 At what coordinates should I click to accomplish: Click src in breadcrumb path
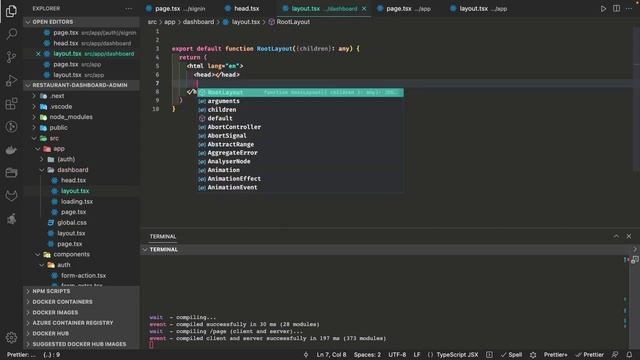click(152, 22)
